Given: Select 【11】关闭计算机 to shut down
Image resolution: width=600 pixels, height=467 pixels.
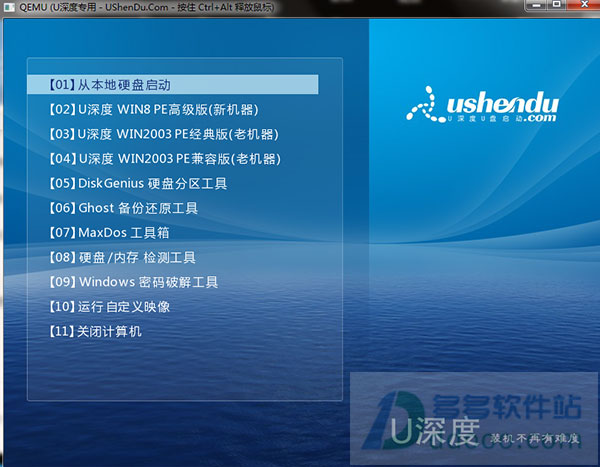Looking at the screenshot, I should (95, 331).
